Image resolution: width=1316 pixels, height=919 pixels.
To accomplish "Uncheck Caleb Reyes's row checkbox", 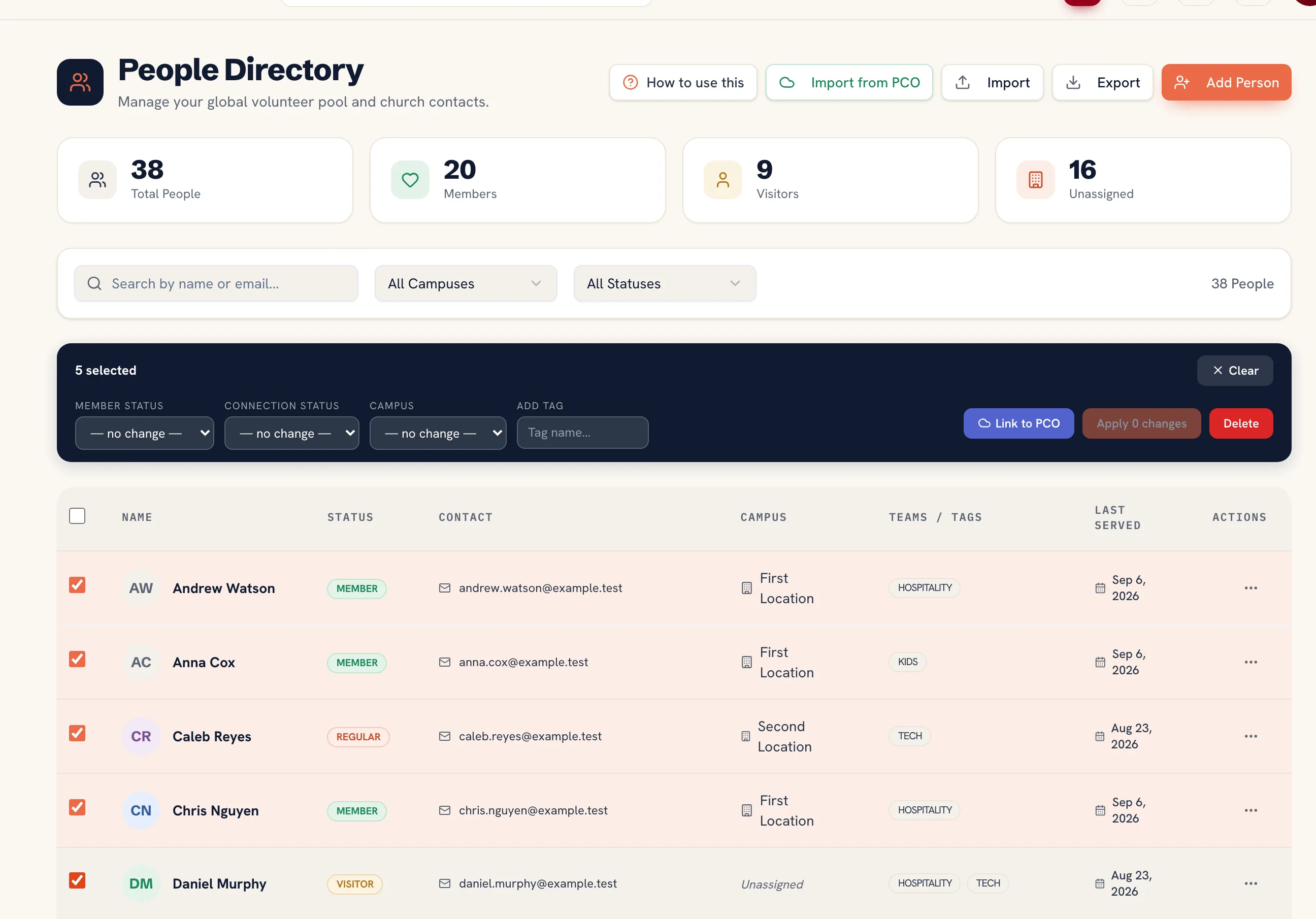I will (x=77, y=733).
